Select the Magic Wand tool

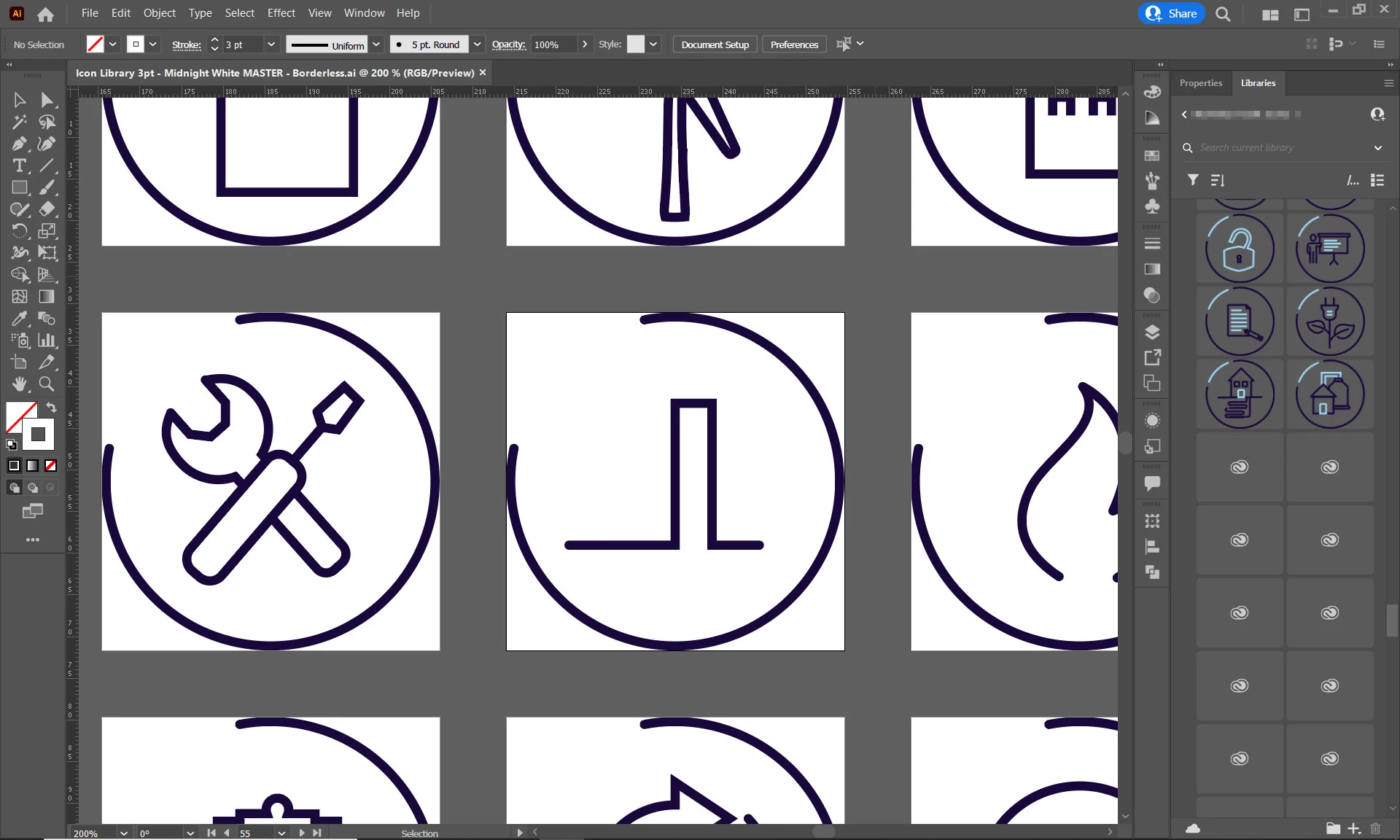click(x=20, y=122)
